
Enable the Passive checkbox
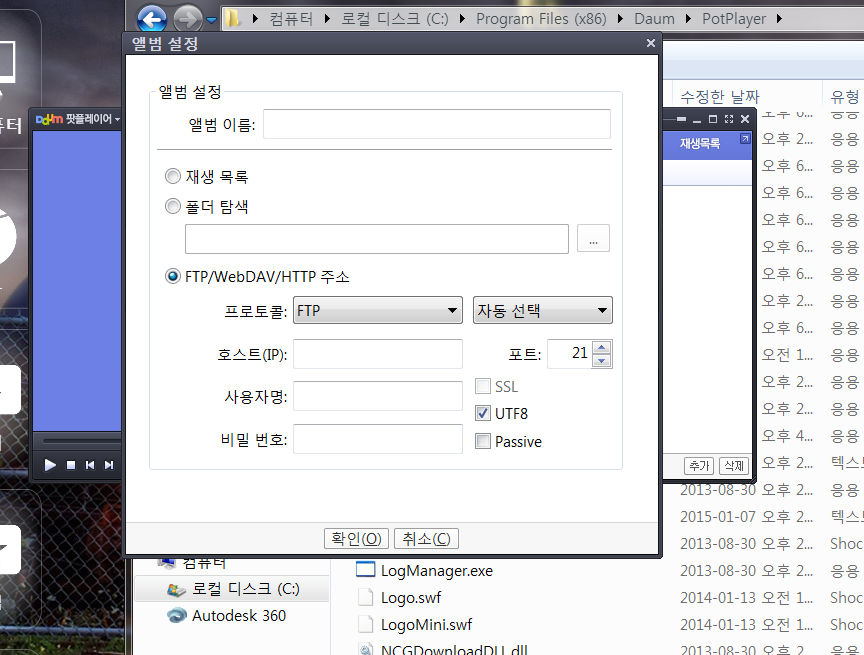click(483, 441)
